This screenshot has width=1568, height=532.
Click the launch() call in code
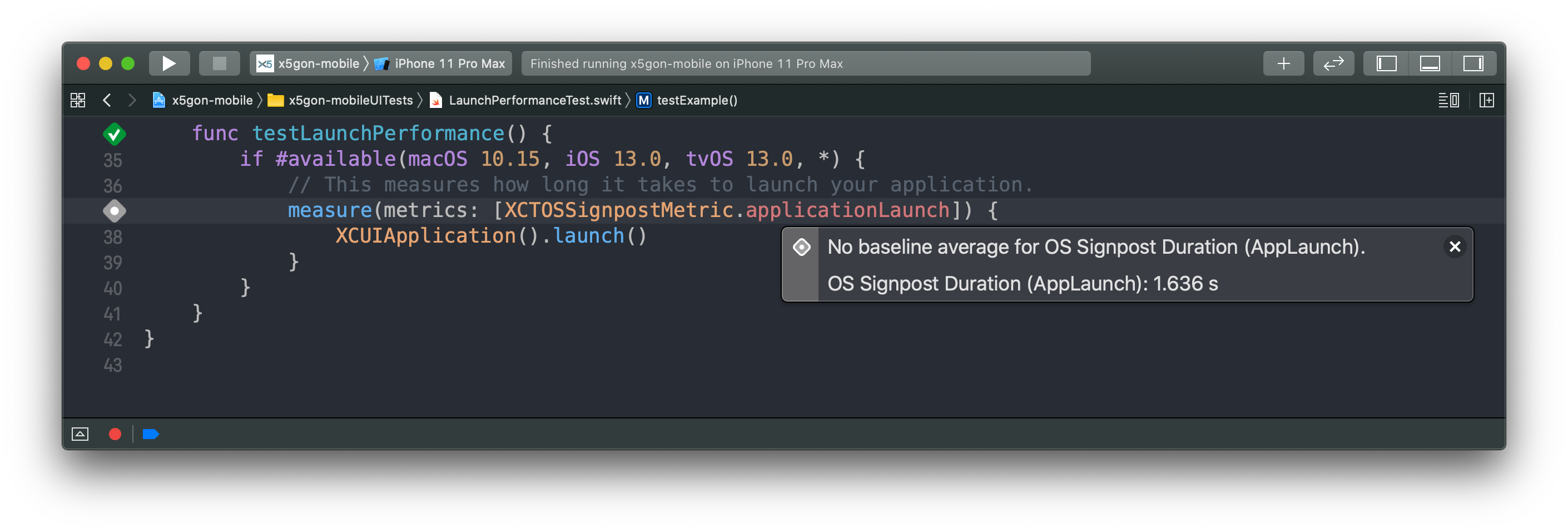pos(599,236)
